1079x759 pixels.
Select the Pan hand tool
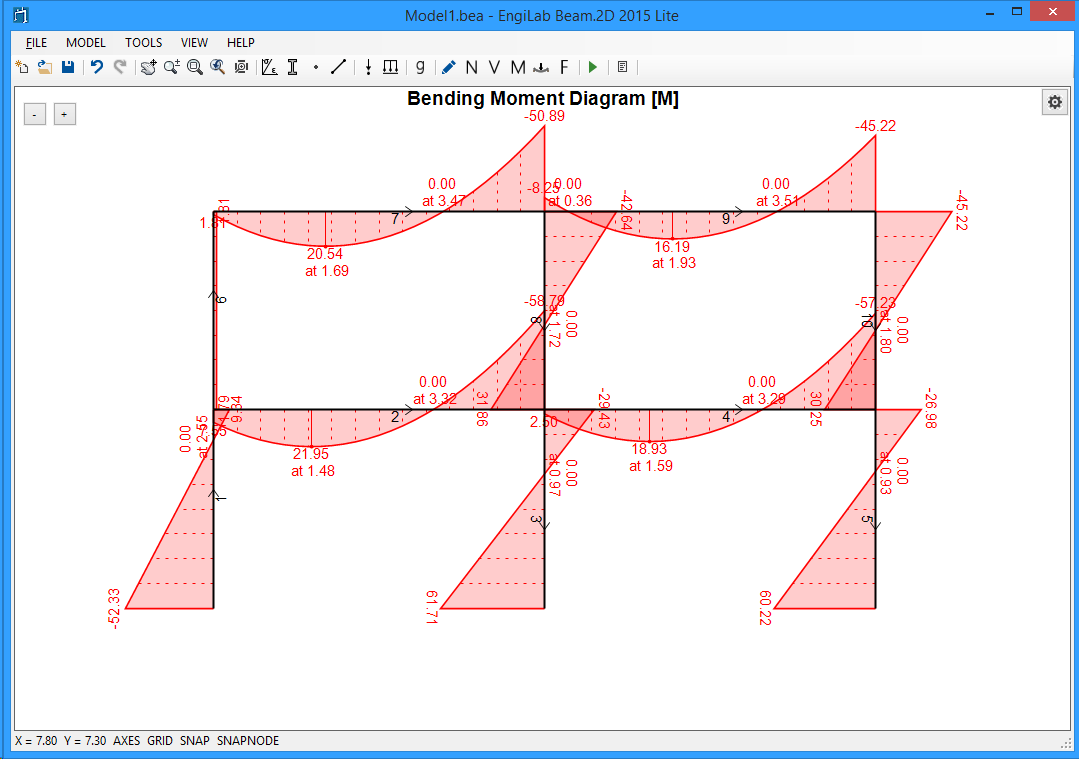coord(148,67)
